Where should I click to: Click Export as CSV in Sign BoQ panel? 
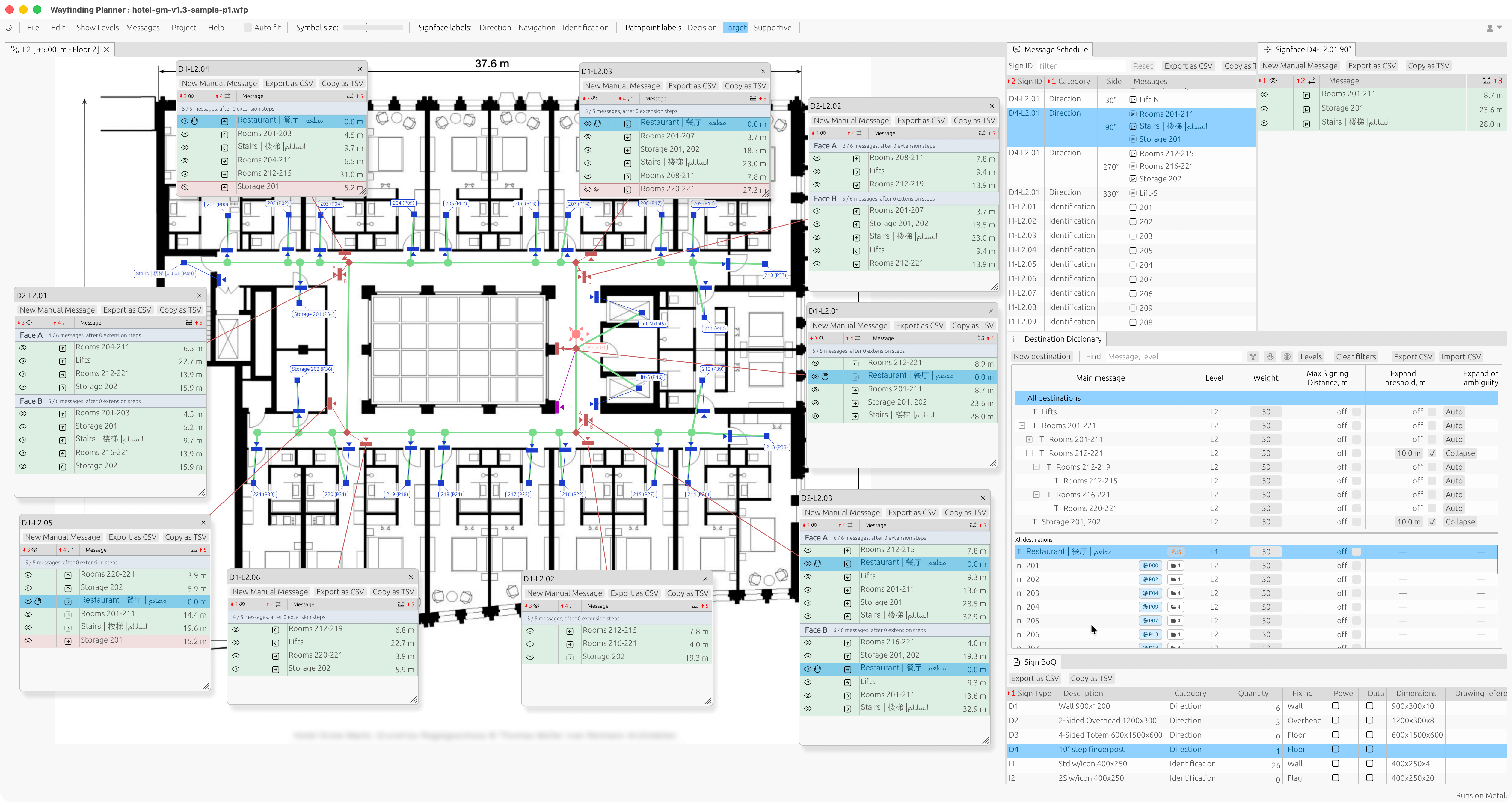pyautogui.click(x=1035, y=679)
